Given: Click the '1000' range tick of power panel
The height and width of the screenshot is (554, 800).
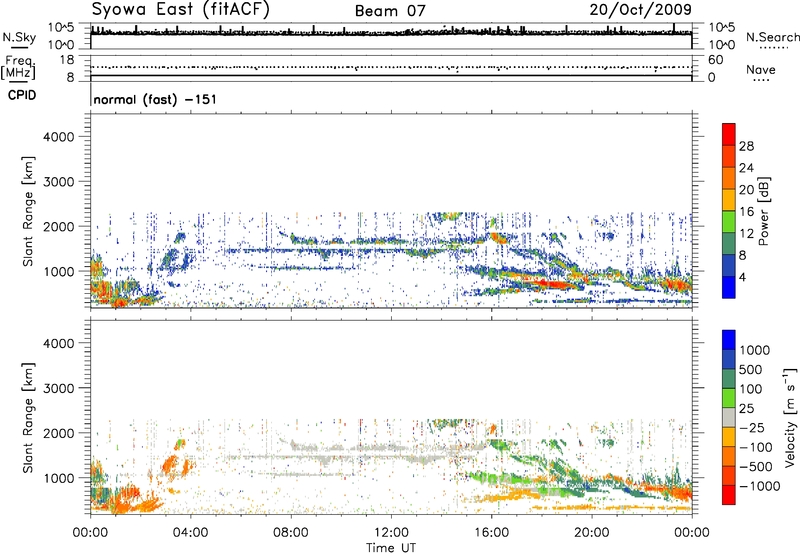Looking at the screenshot, I should click(x=59, y=271).
